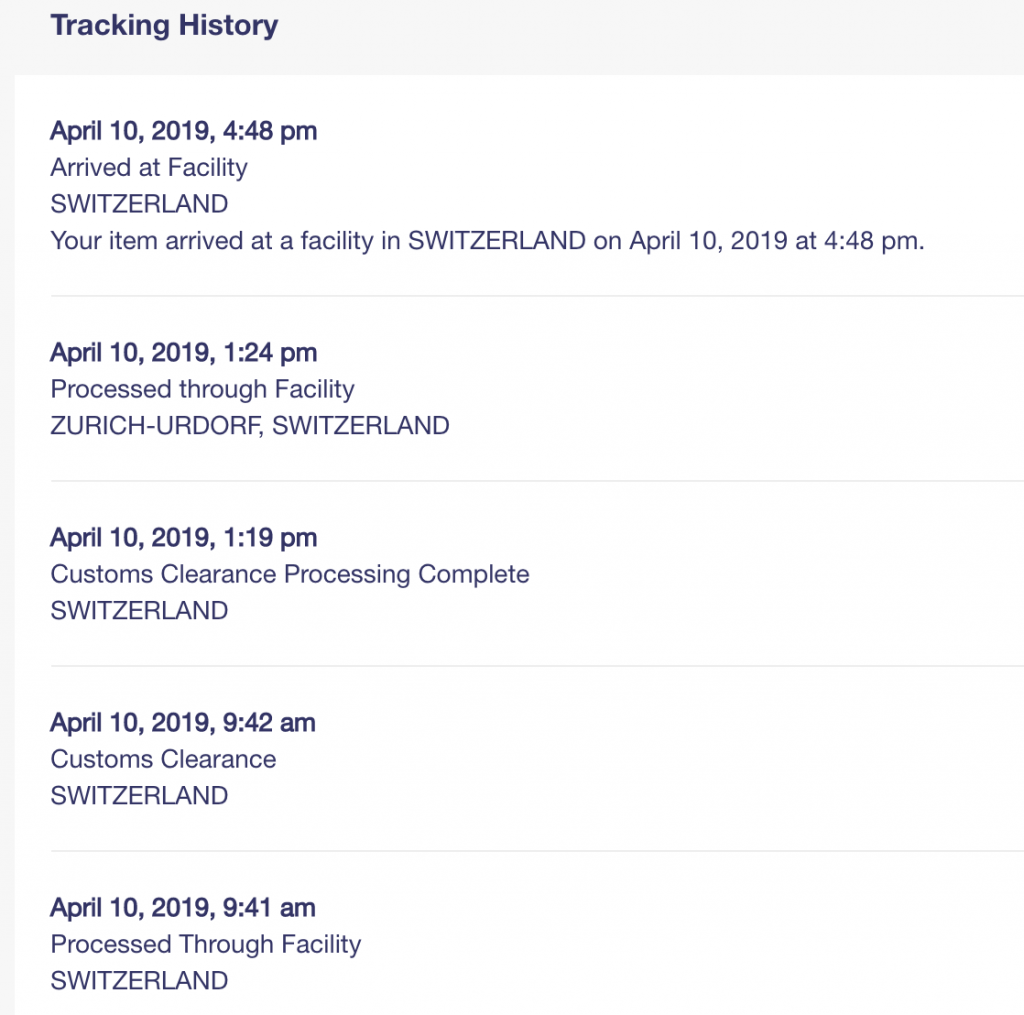Click the divider line below ZURICH-URDORF entry
Viewport: 1024px width, 1015px height.
(x=536, y=481)
